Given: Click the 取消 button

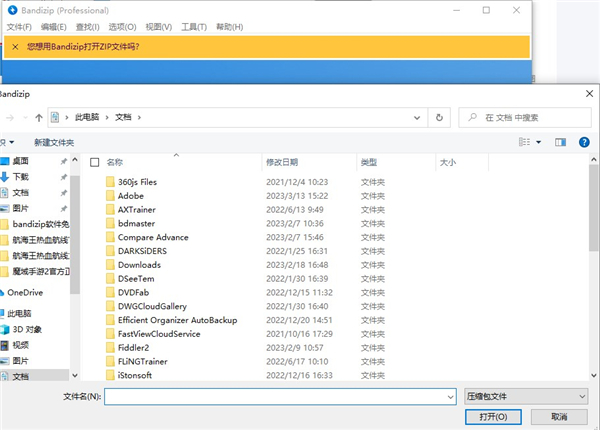Looking at the screenshot, I should (x=559, y=417).
